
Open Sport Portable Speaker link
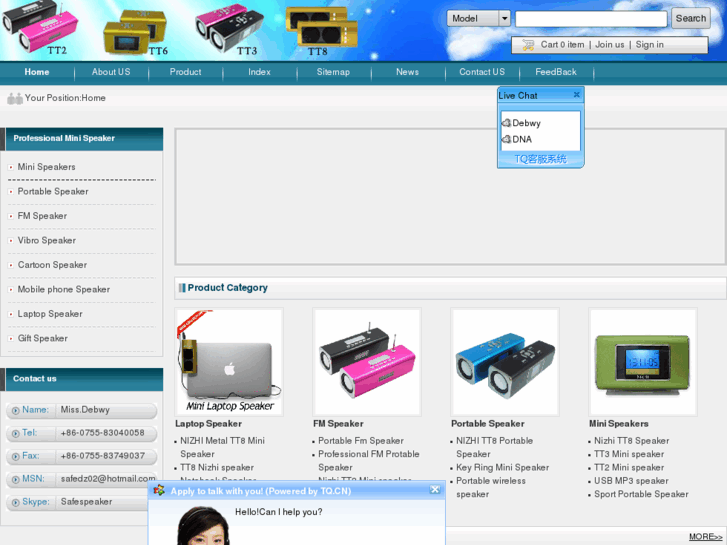click(x=641, y=494)
